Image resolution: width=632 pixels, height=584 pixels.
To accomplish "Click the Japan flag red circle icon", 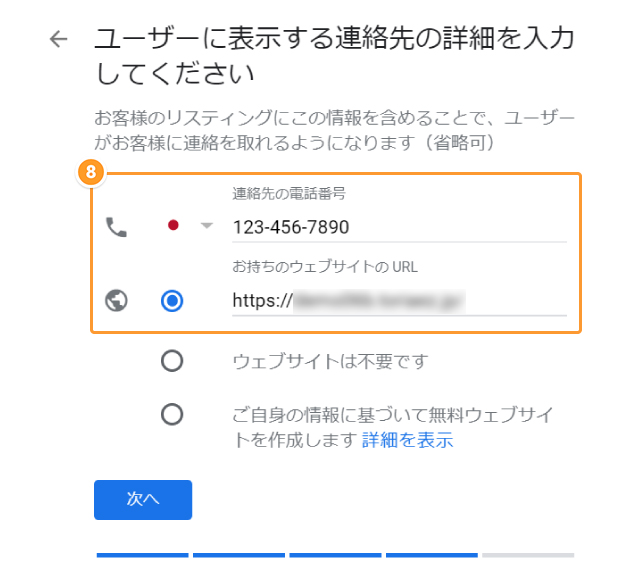I will pyautogui.click(x=173, y=225).
